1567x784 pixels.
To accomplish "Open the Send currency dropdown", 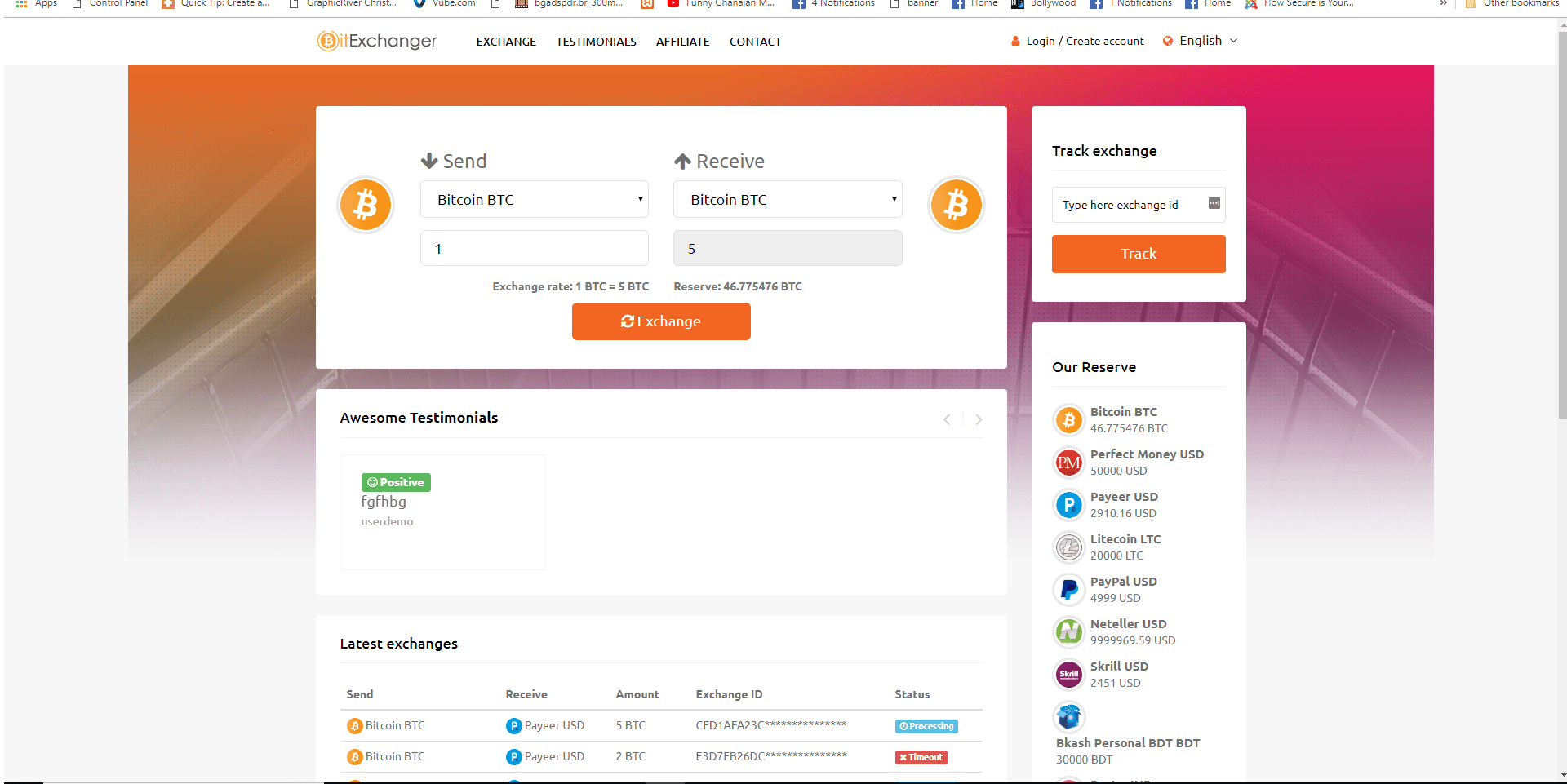I will [x=534, y=200].
